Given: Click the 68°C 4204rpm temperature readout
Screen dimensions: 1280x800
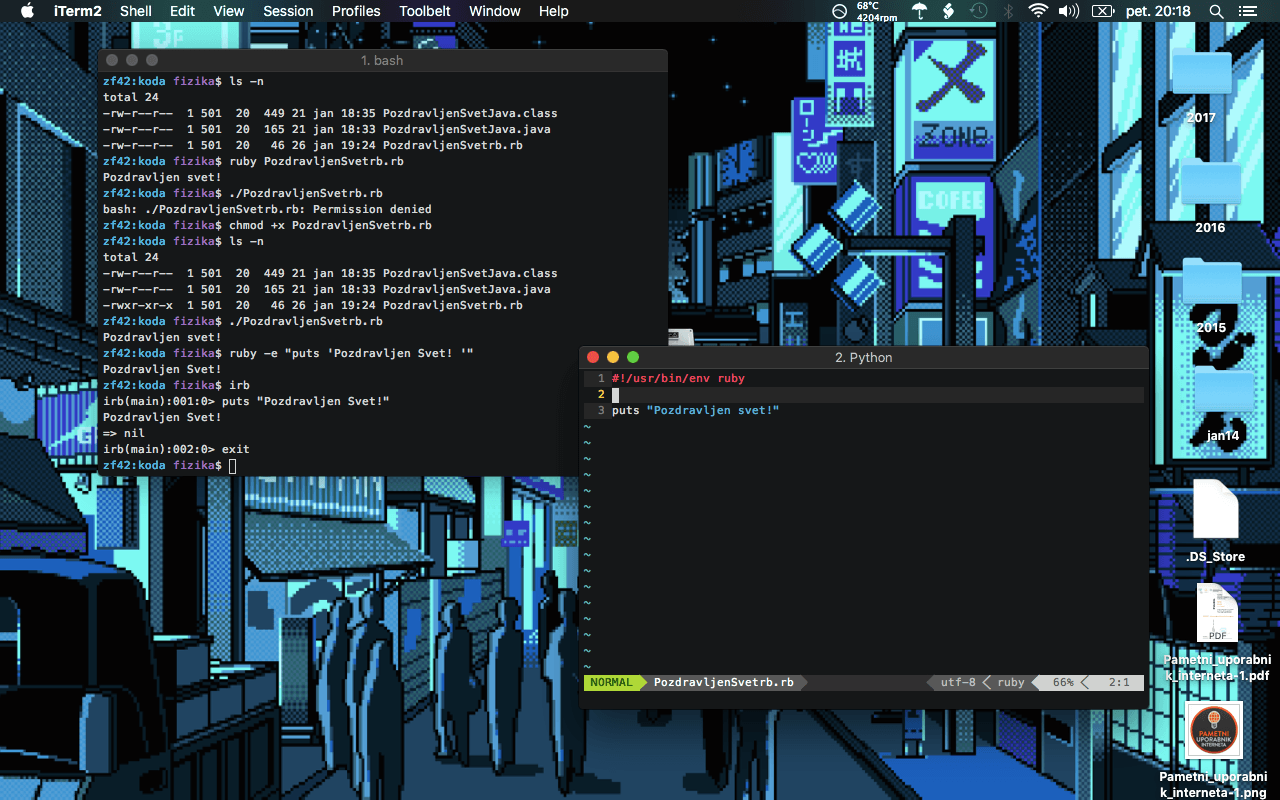Looking at the screenshot, I should pos(875,11).
